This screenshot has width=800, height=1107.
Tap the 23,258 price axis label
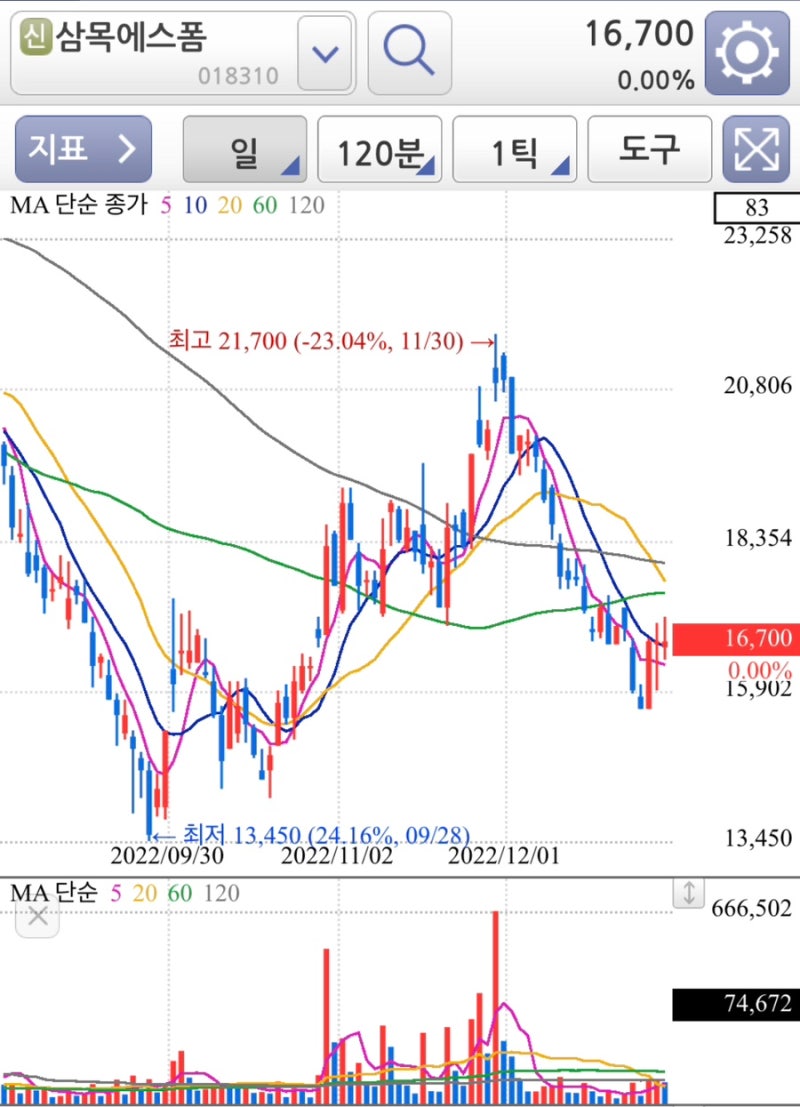click(758, 235)
